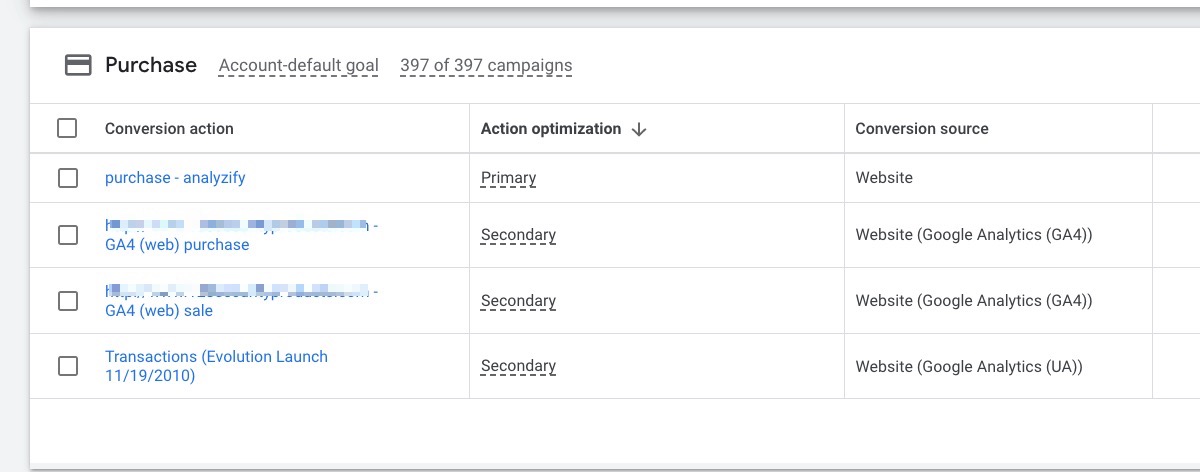Click the Purchase credit card icon
1200x472 pixels.
pyautogui.click(x=77, y=65)
